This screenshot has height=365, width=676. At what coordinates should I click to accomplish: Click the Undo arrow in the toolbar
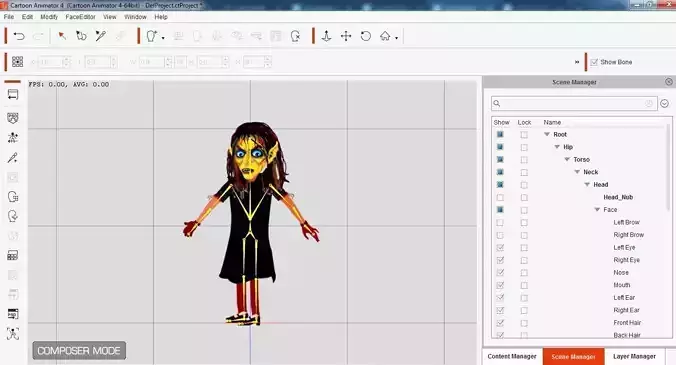pyautogui.click(x=19, y=36)
